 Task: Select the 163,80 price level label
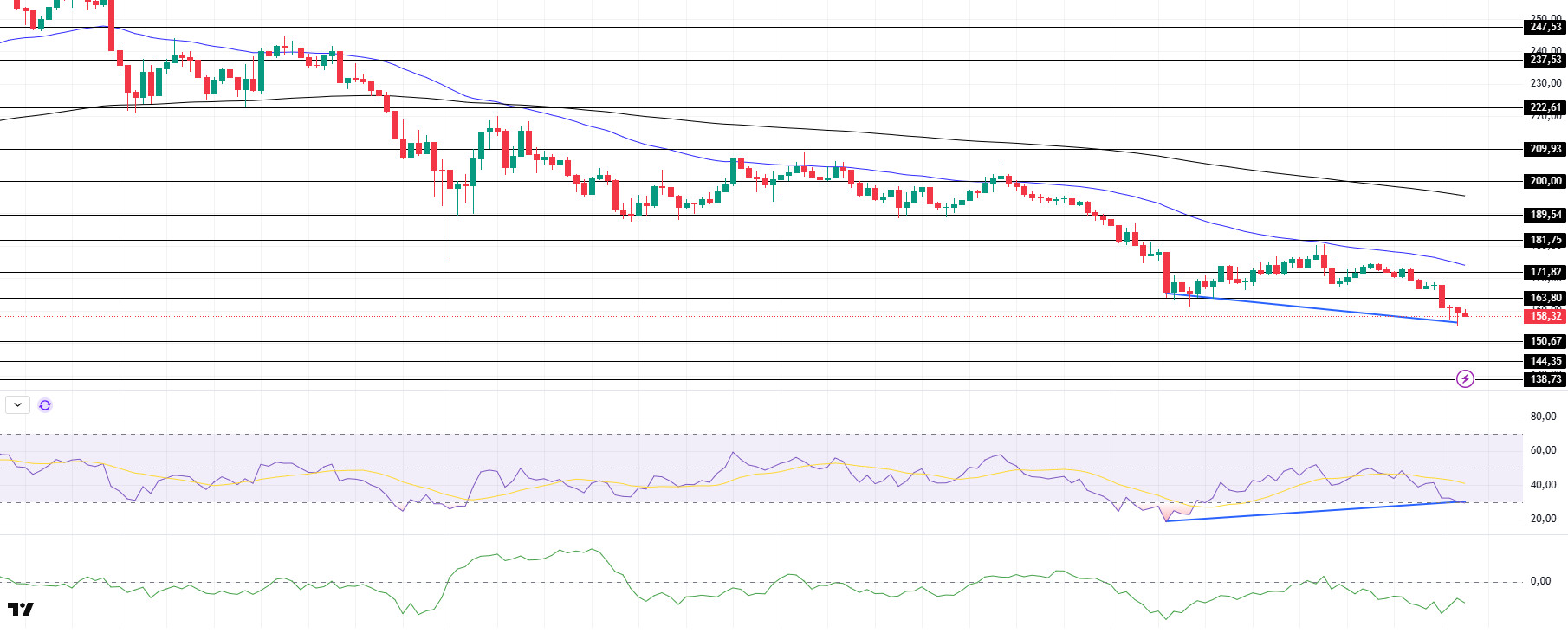1545,298
